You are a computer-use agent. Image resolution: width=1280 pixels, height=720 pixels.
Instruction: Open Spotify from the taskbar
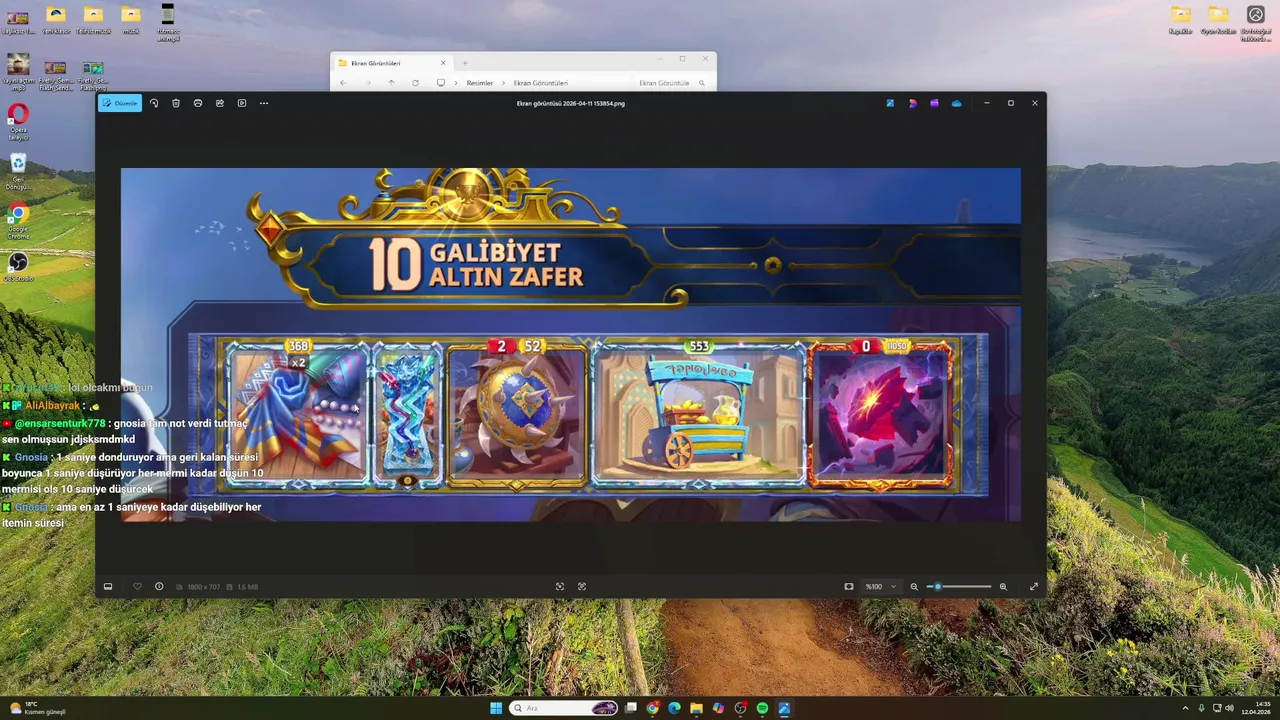click(x=762, y=708)
